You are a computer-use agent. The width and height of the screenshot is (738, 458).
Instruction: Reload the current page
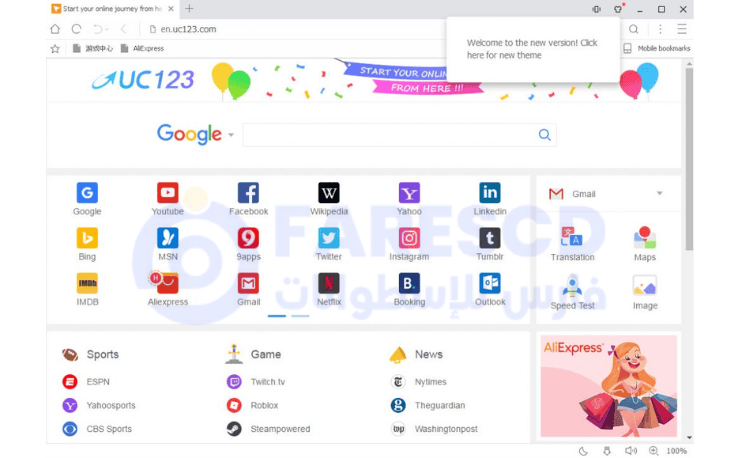click(x=76, y=29)
